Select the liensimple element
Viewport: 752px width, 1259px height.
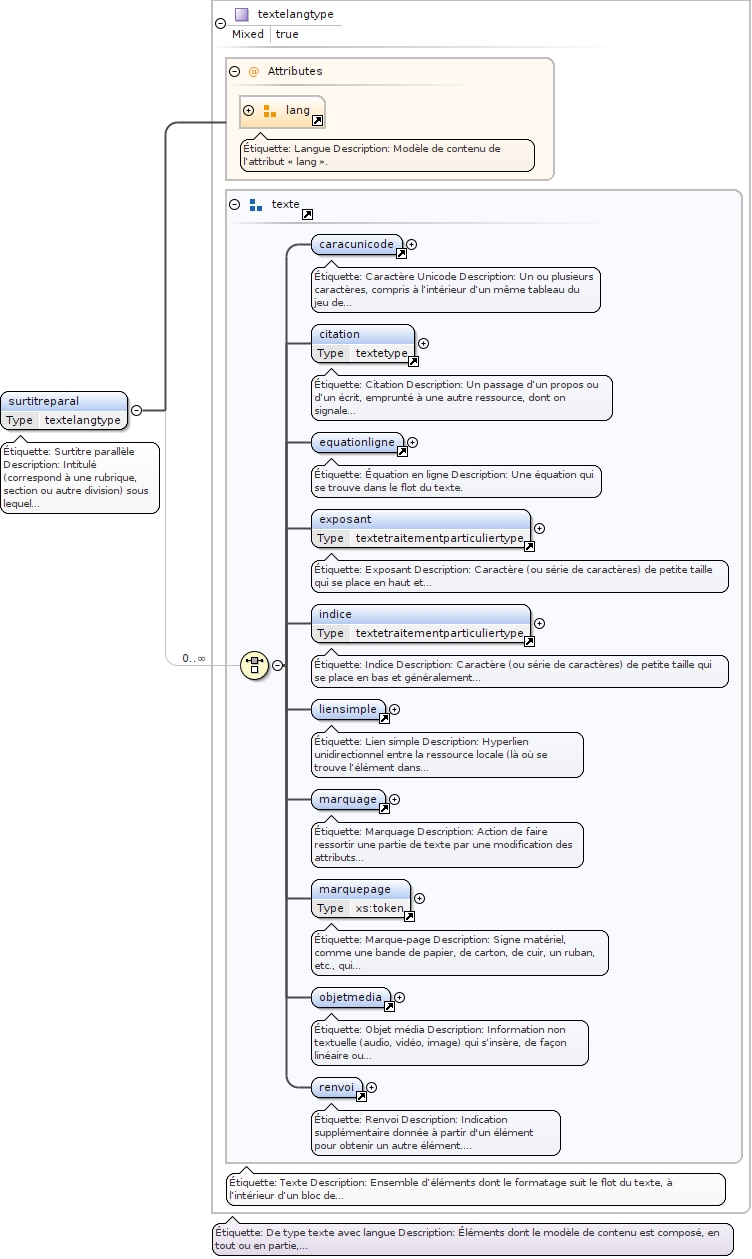click(x=347, y=709)
